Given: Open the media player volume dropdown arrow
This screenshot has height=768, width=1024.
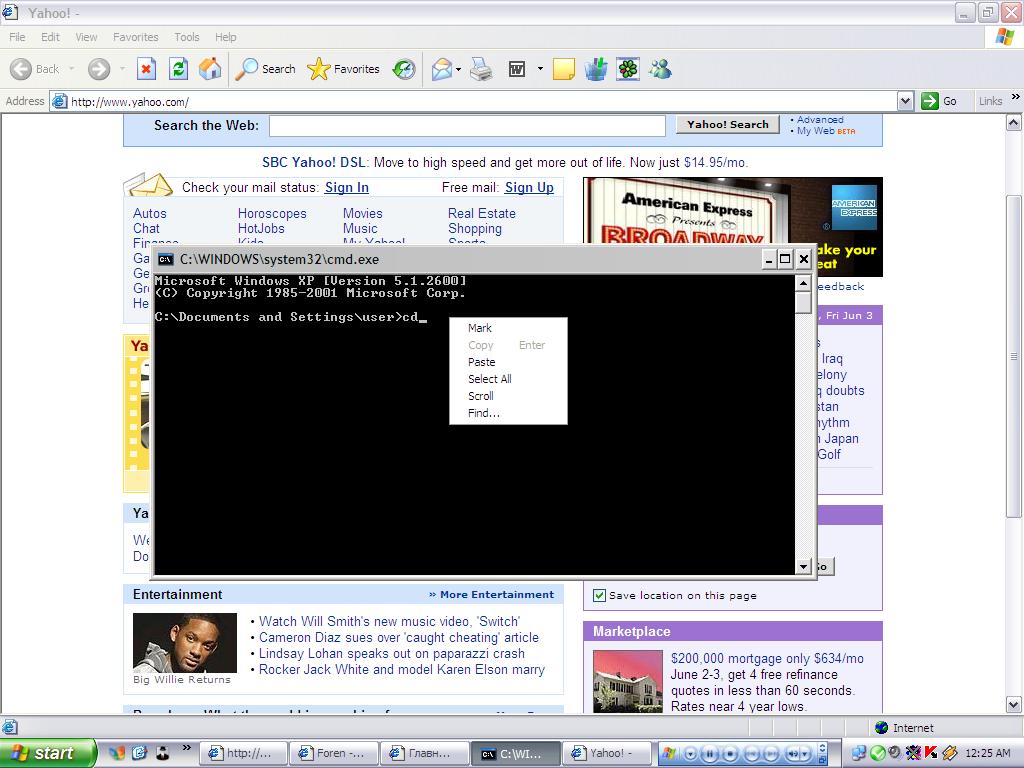Looking at the screenshot, I should coord(806,754).
